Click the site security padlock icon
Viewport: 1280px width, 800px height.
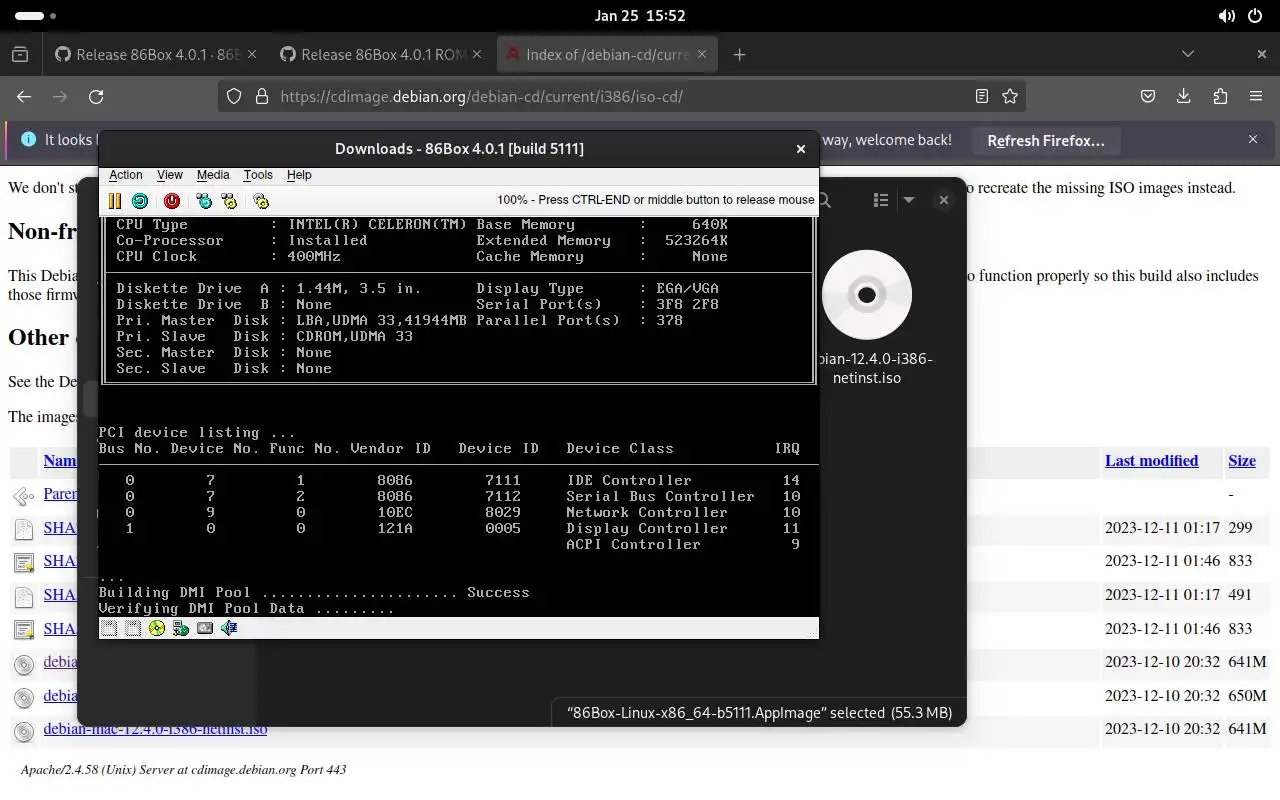point(262,97)
